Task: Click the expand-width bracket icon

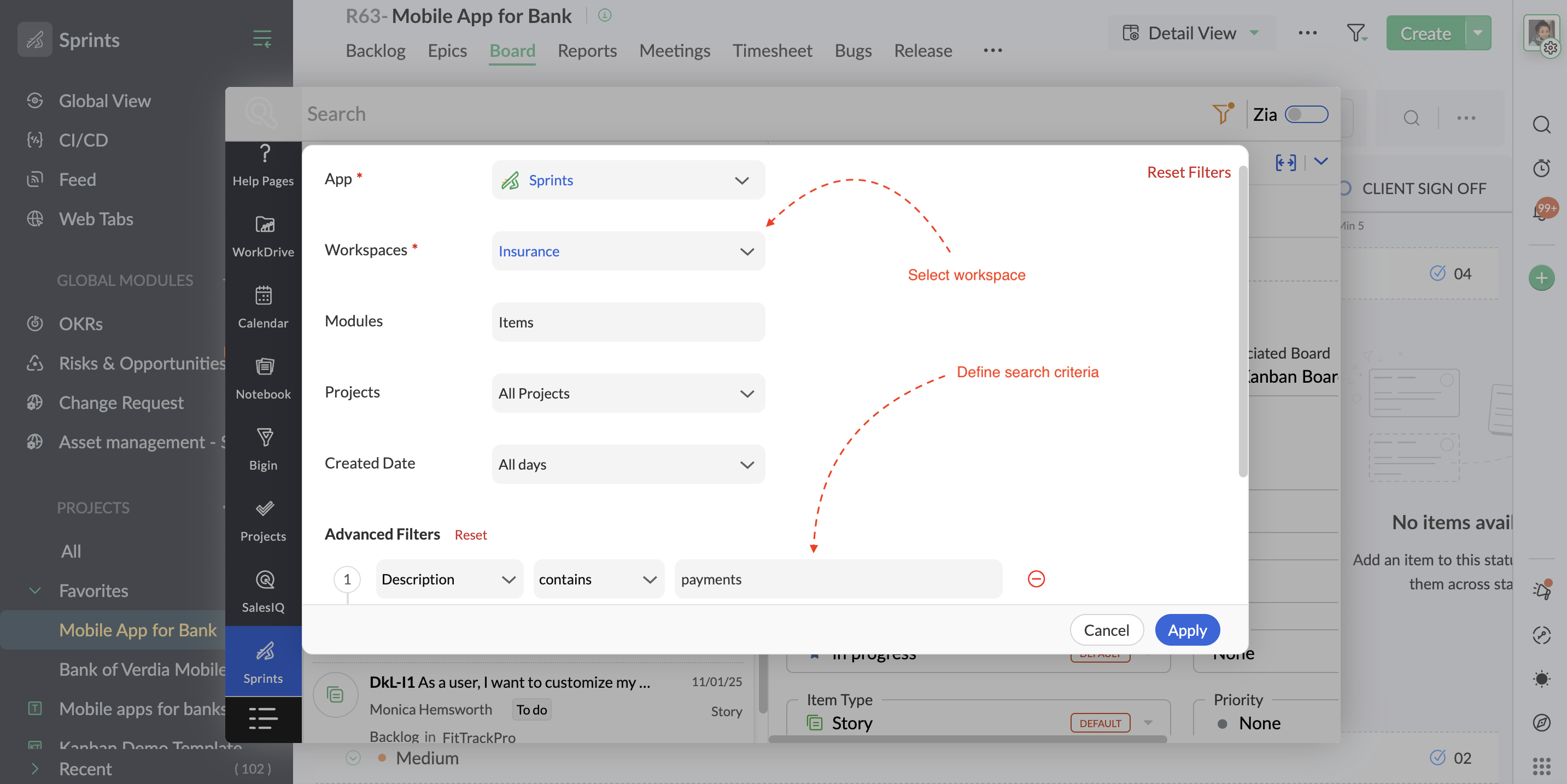Action: click(x=1285, y=162)
